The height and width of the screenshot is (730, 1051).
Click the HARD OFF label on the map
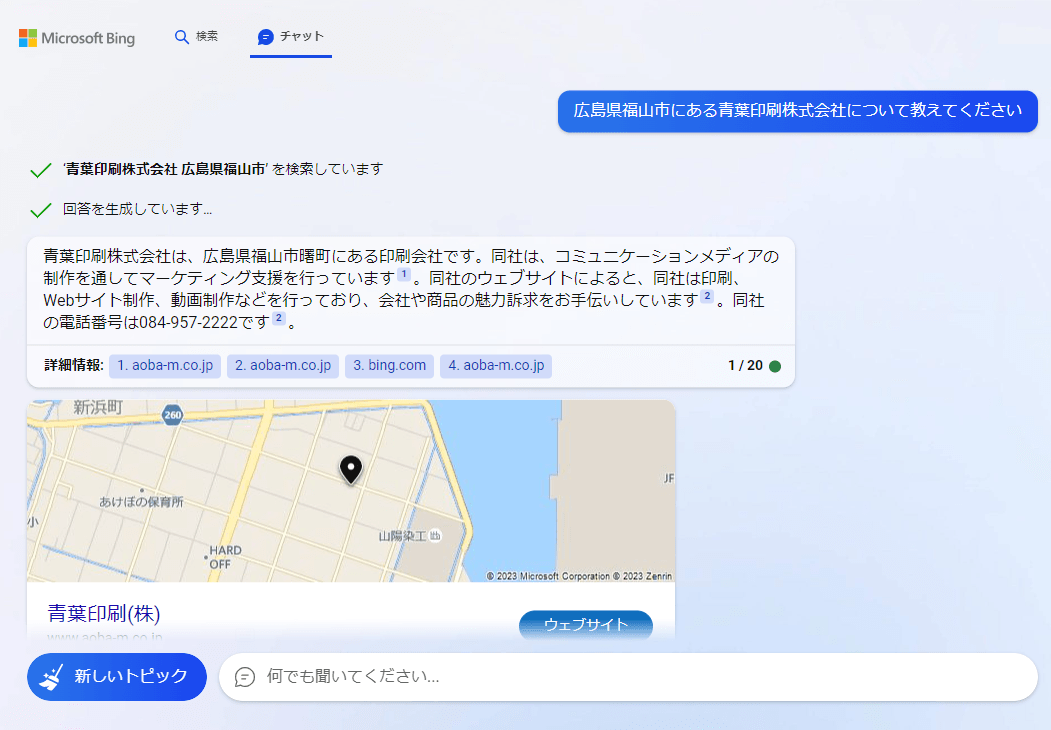[x=225, y=557]
